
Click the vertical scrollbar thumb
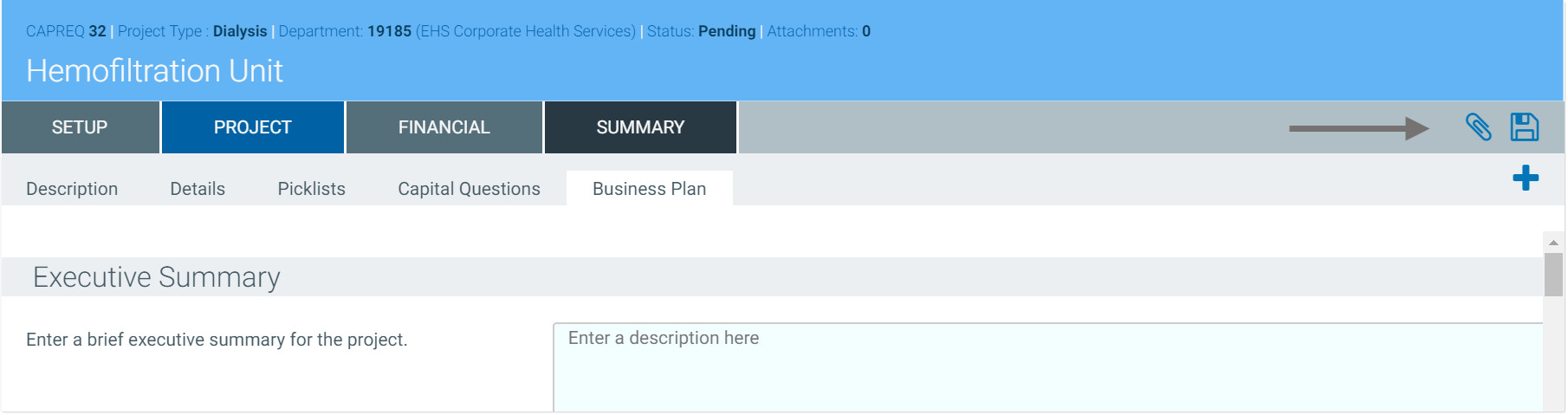(1553, 275)
